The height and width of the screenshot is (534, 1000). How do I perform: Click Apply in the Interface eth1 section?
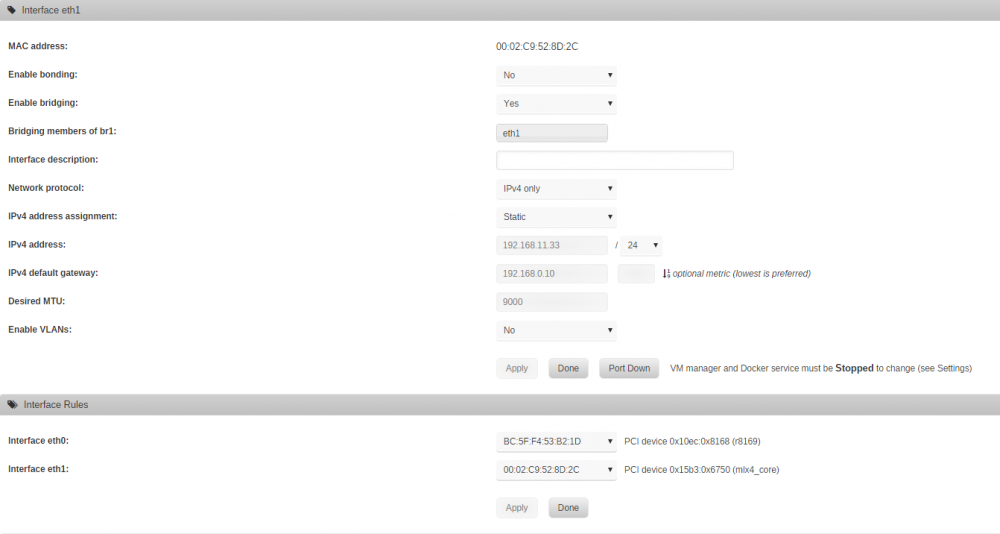pos(517,368)
